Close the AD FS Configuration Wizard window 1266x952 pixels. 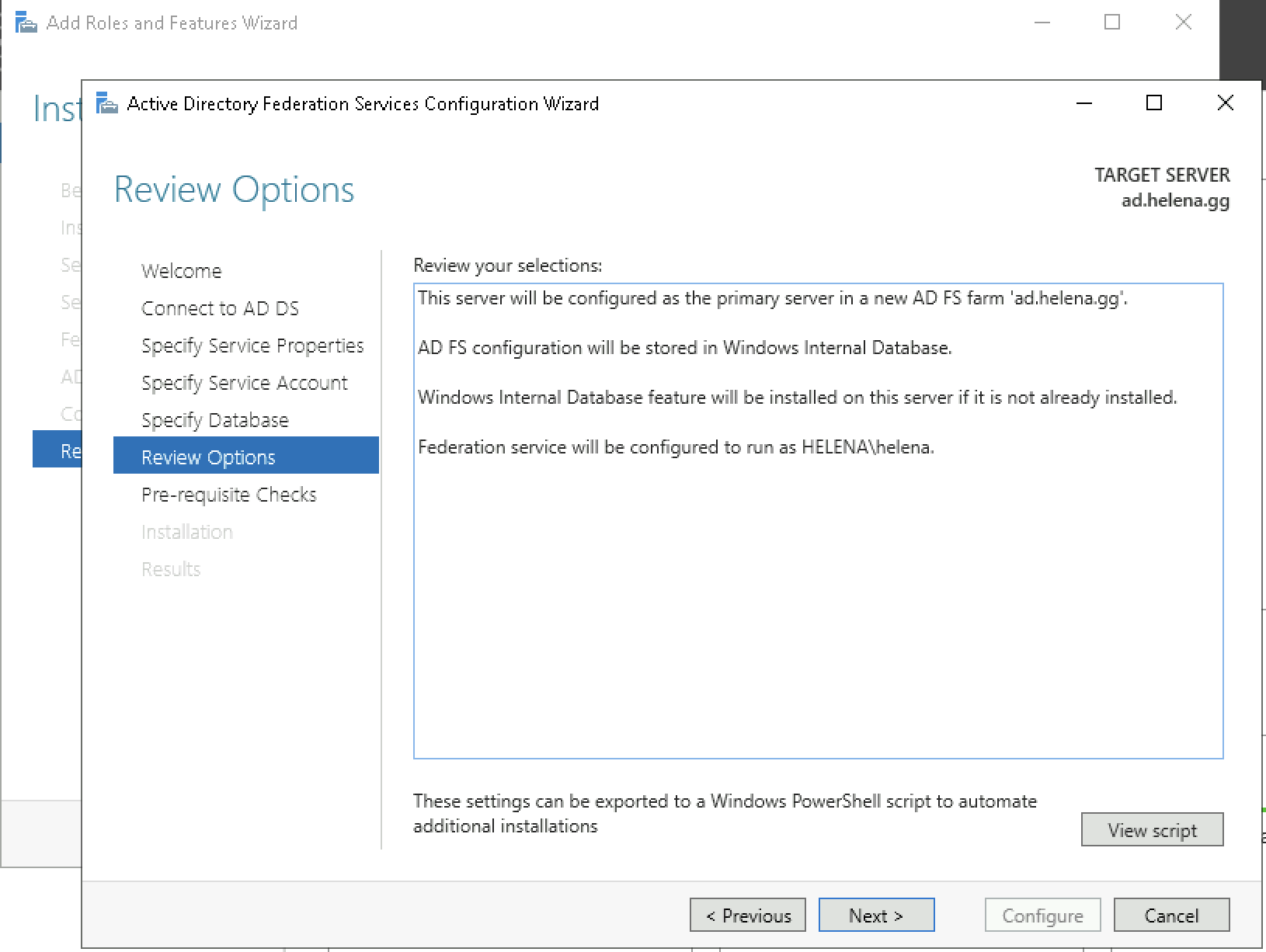pos(1225,103)
